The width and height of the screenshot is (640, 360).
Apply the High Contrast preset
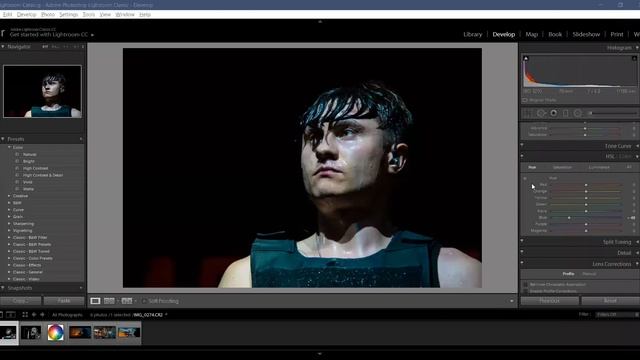35,168
